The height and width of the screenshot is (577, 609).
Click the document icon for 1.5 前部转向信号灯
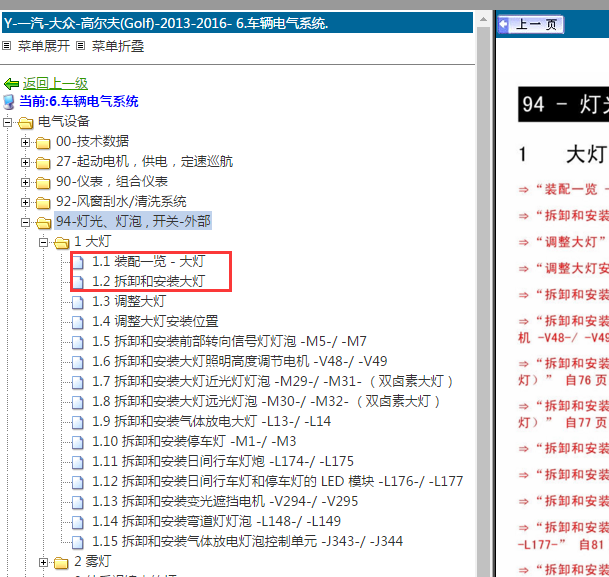pos(78,342)
